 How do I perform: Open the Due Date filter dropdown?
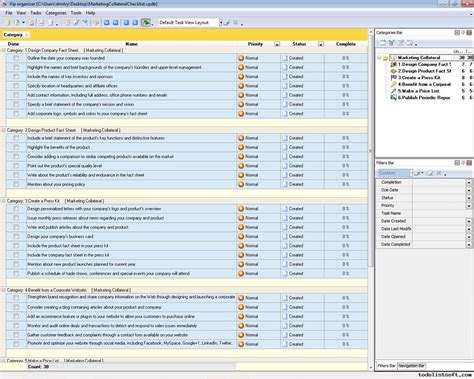[469, 190]
